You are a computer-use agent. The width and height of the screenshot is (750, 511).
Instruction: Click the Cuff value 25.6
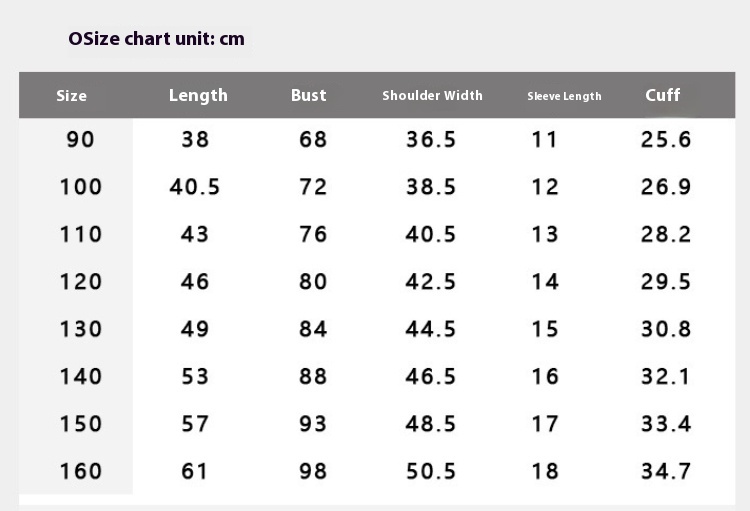pos(666,139)
